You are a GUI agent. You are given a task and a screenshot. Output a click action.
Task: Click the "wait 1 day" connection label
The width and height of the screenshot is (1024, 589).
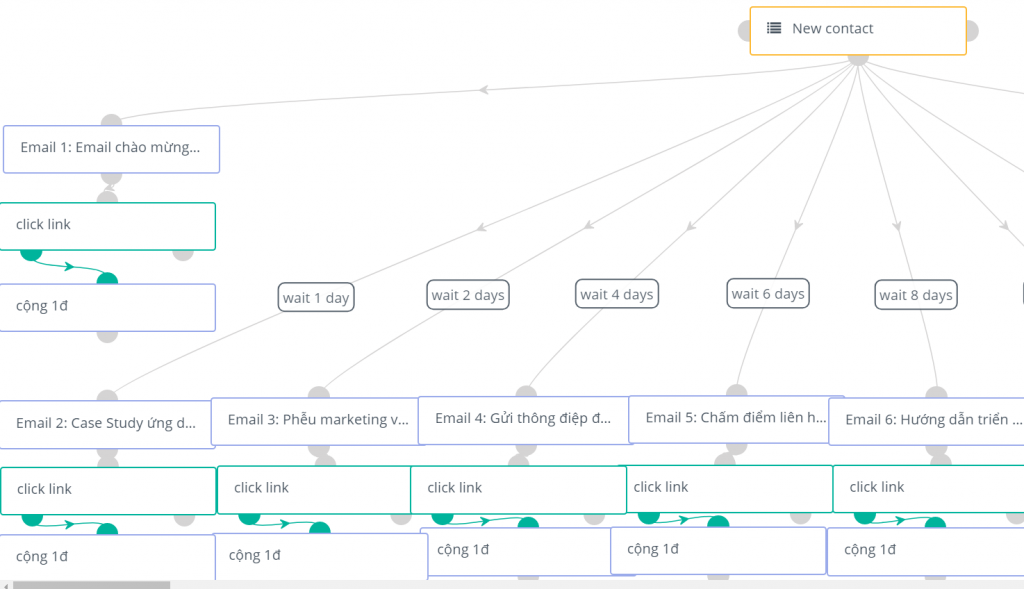316,298
